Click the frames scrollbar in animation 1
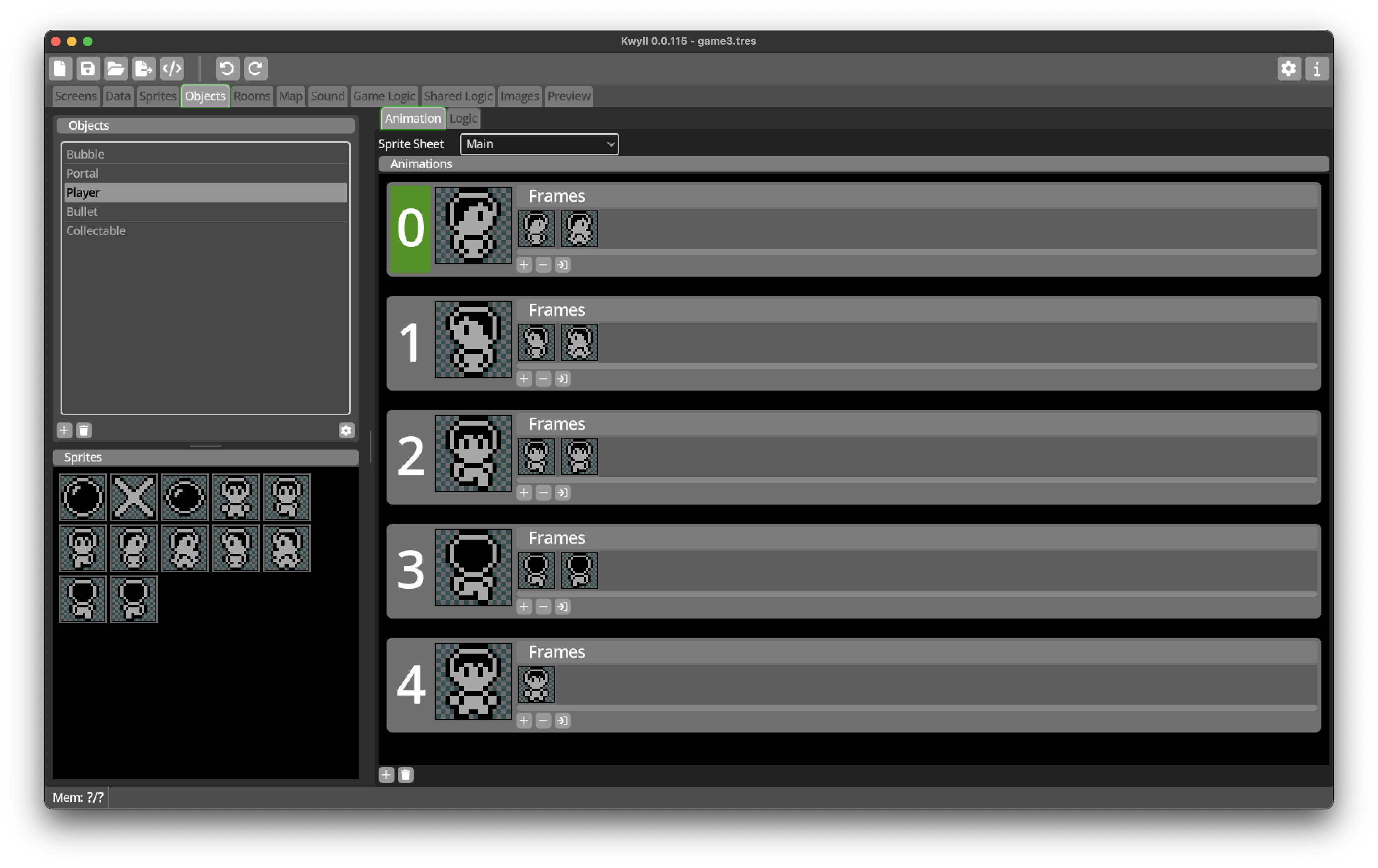Image resolution: width=1378 pixels, height=868 pixels. pos(916,365)
